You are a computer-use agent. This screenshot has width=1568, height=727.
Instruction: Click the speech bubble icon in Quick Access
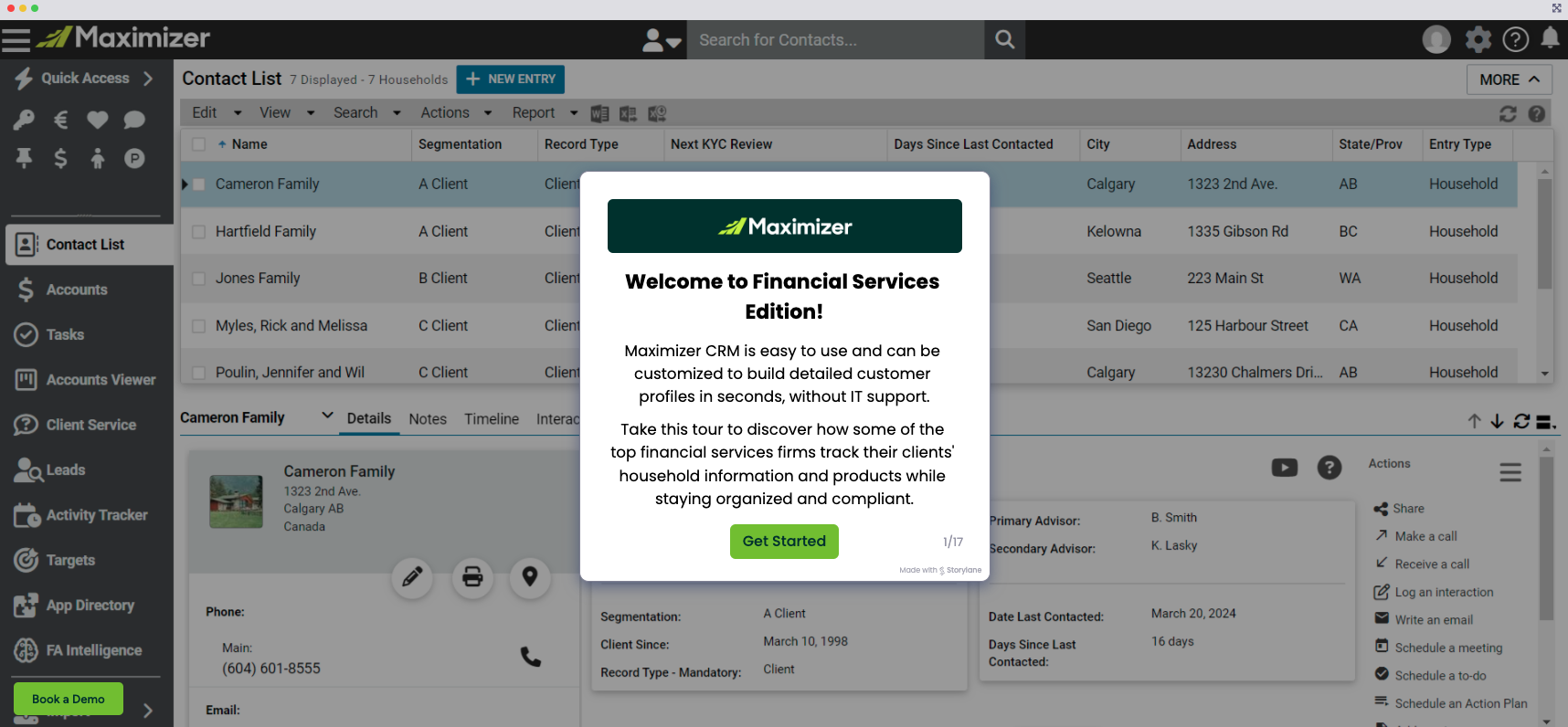(x=134, y=120)
